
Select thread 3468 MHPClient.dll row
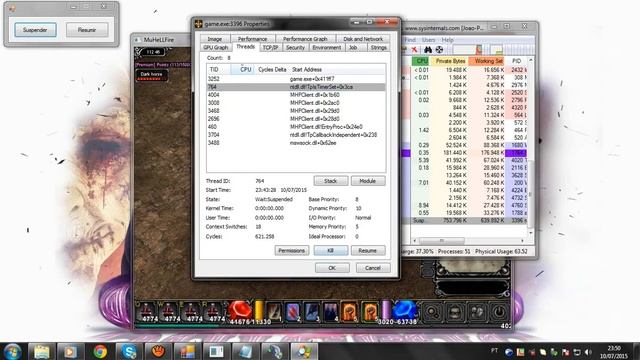click(296, 111)
